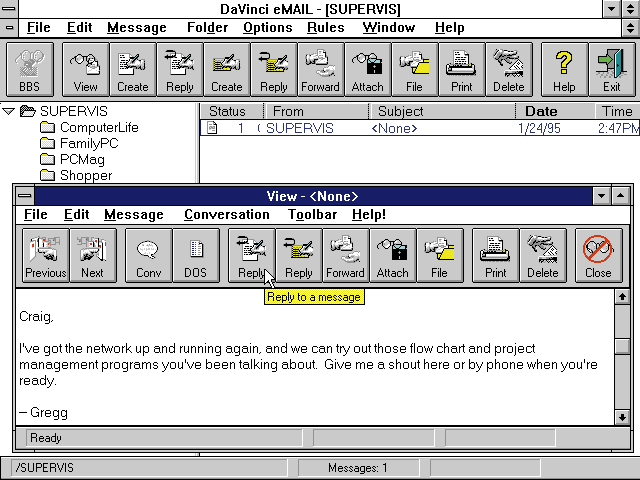Sort by the From column header
This screenshot has height=480, width=640.
[x=317, y=111]
